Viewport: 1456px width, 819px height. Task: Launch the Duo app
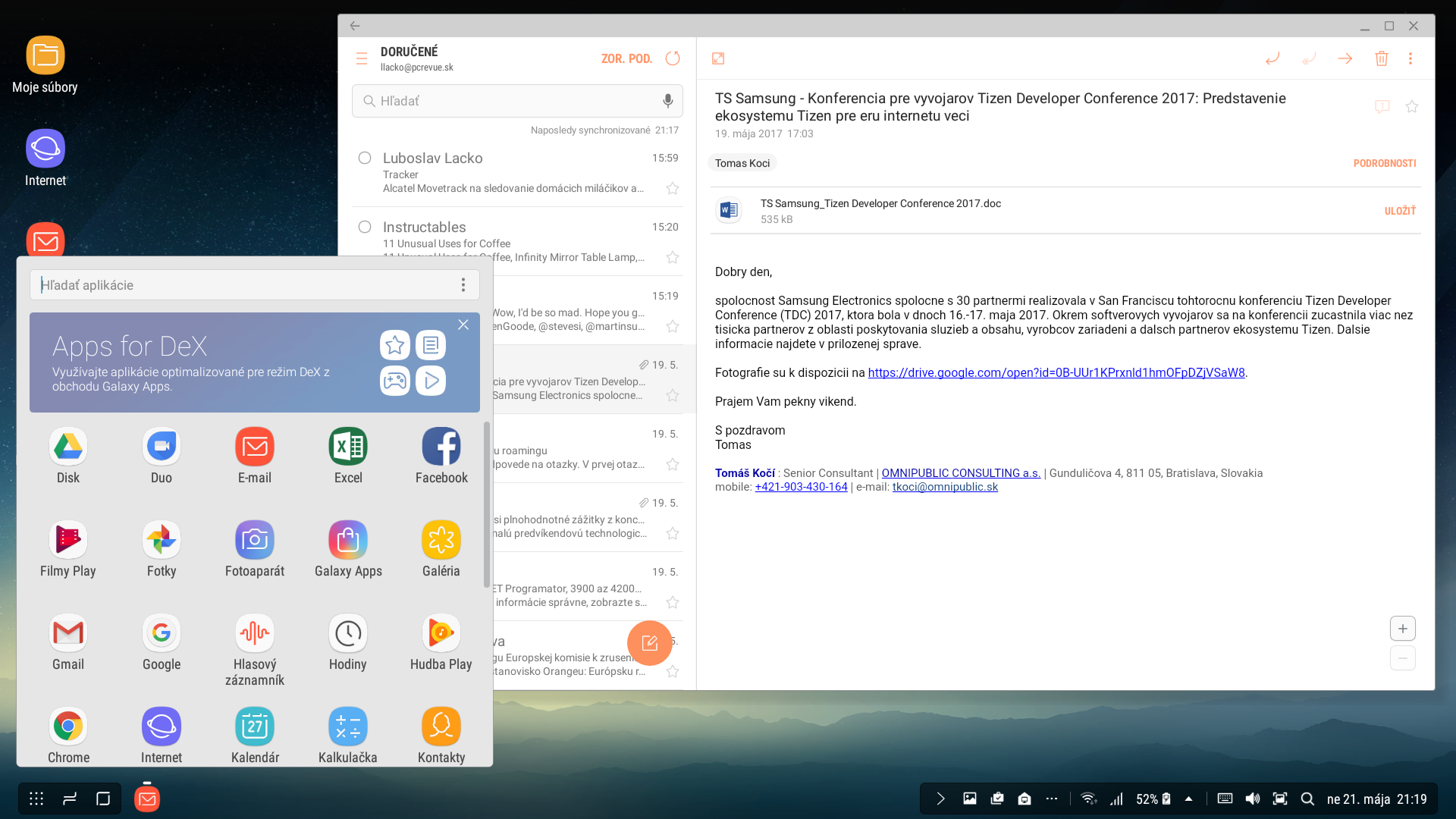pos(162,456)
